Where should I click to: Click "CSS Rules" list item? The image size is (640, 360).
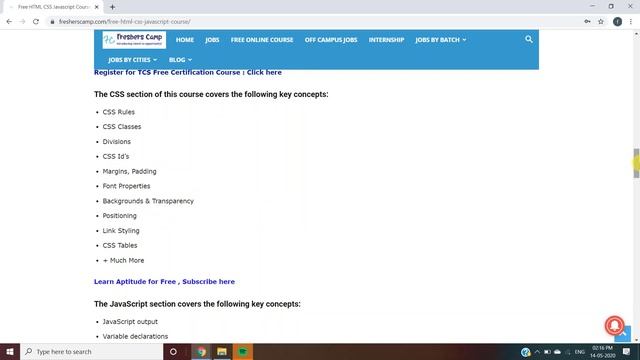pos(119,112)
